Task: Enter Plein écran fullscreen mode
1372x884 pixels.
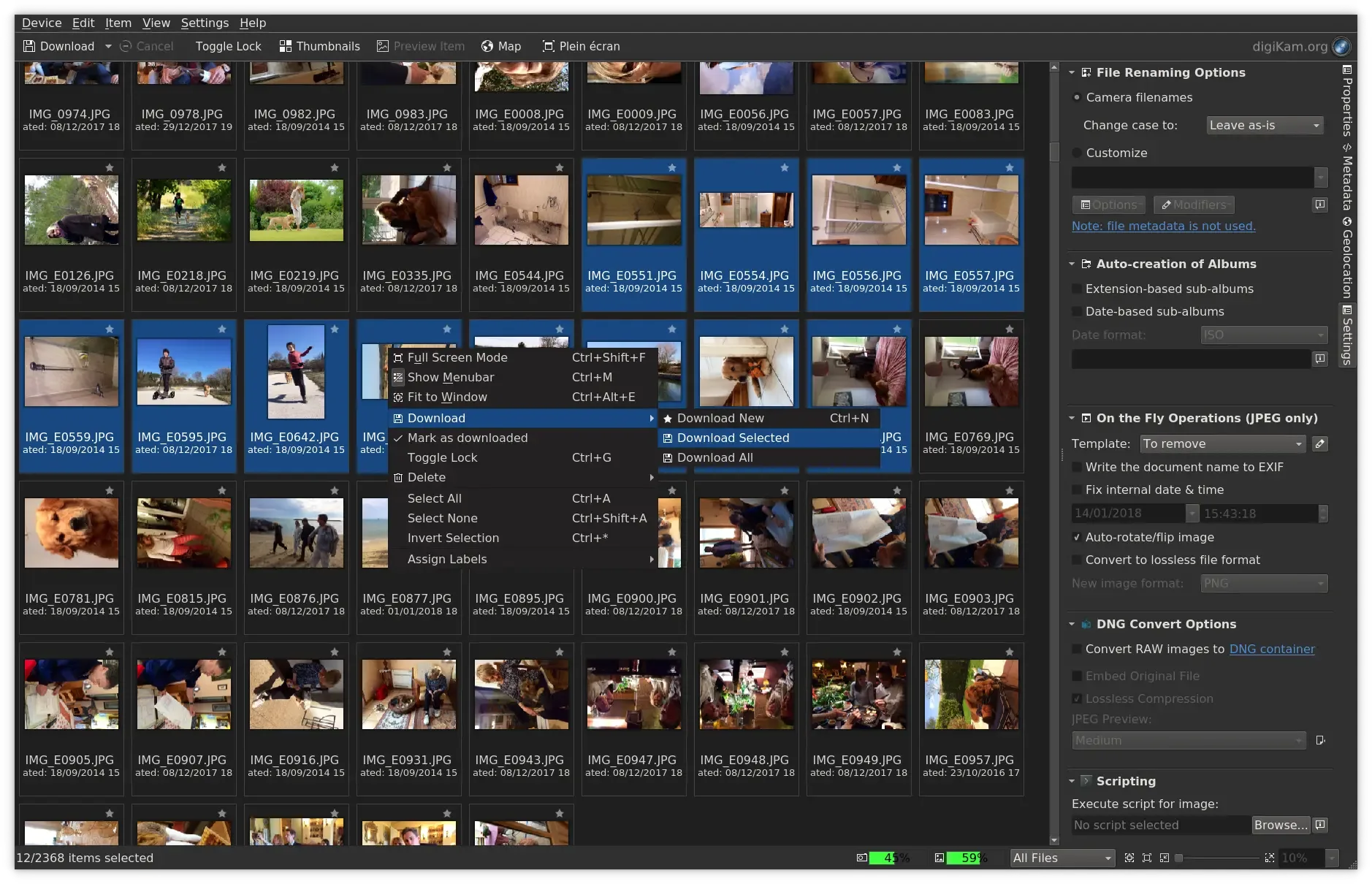Action: point(581,46)
